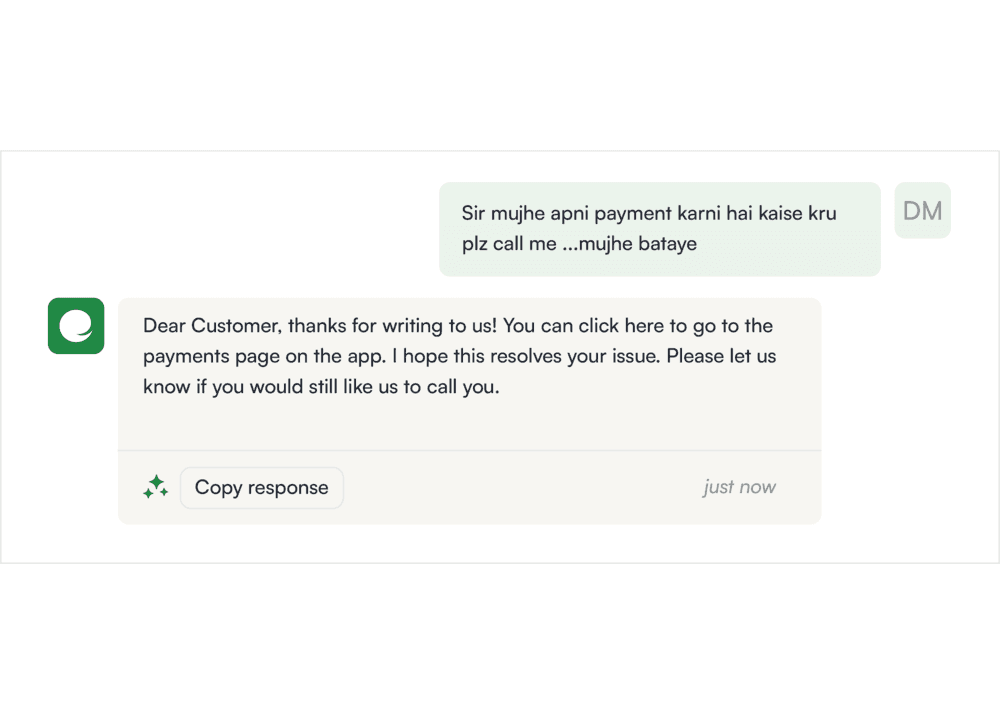The width and height of the screenshot is (1000, 714).
Task: Click footer space between Copy response and timestamp
Action: (x=523, y=488)
